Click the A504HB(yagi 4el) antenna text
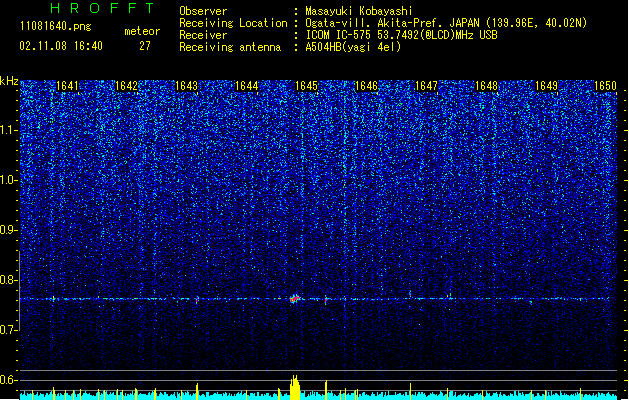Viewport: 629px width, 400px height. coord(353,47)
